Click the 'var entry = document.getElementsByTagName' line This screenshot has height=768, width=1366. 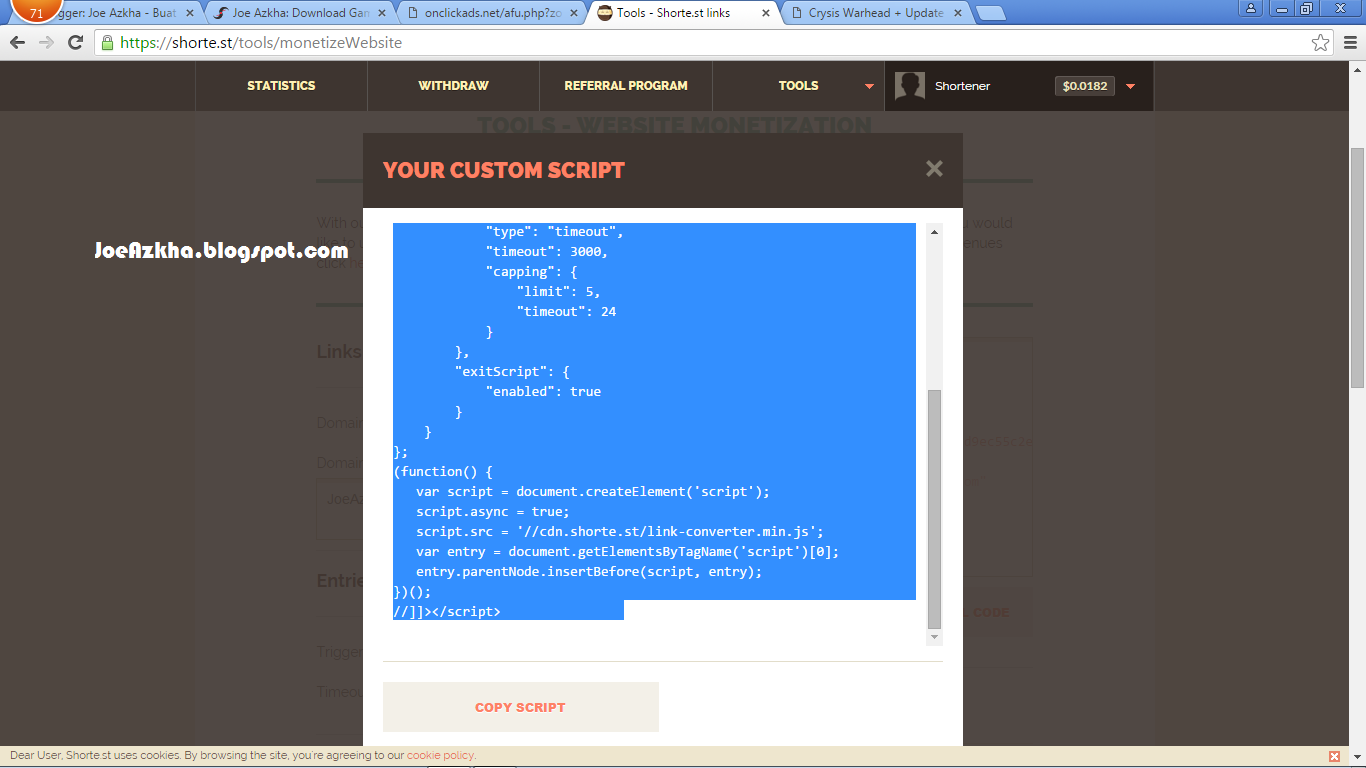628,552
